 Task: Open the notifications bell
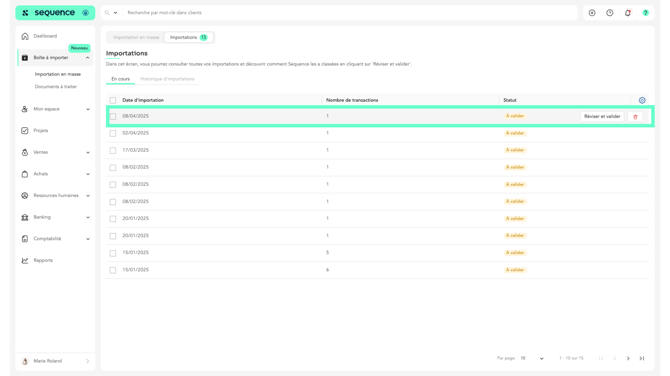pos(628,13)
